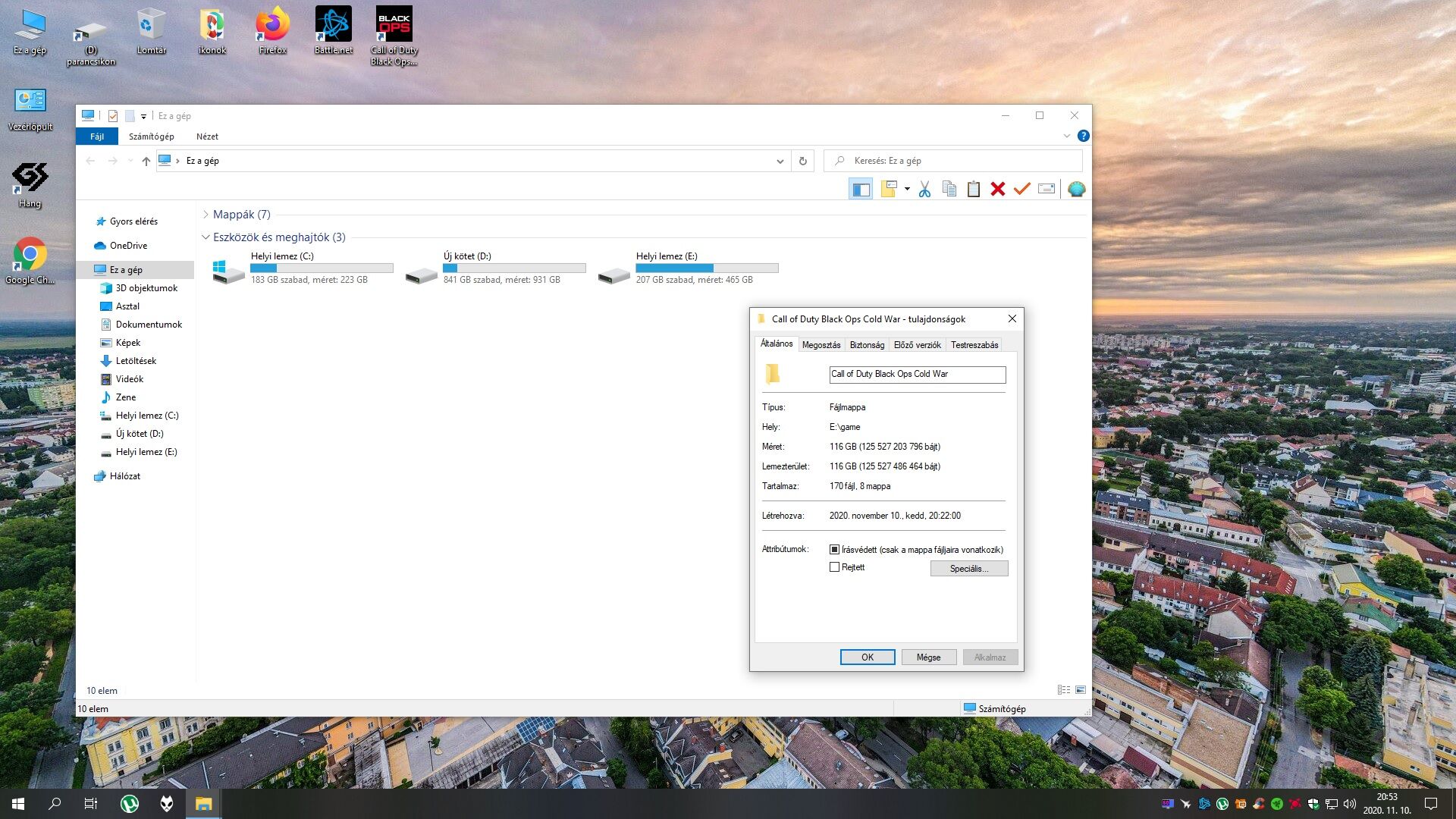Toggle the navigation pane toolbar icon
Viewport: 1456px width, 819px height.
(861, 189)
